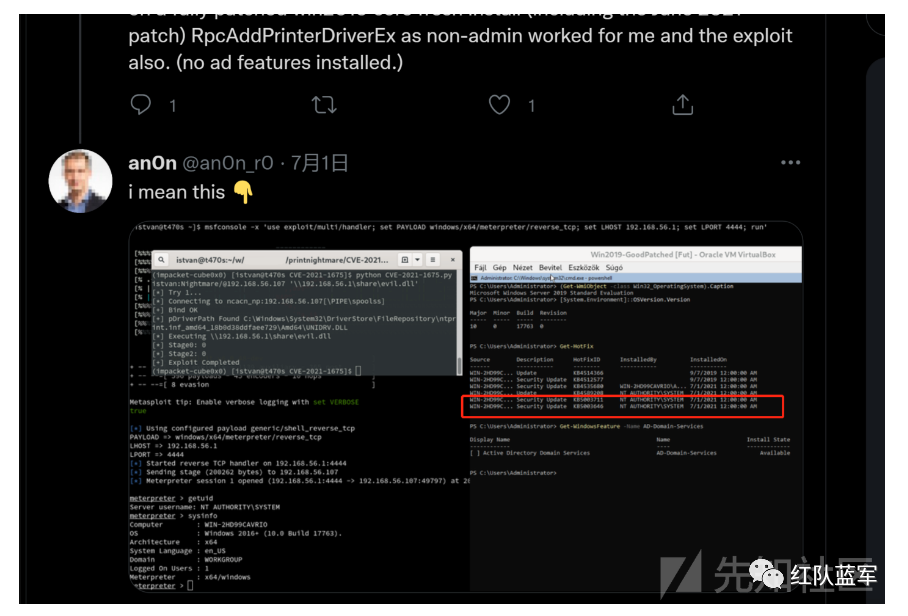Open the Fájl menu in VirtualBox
Screen dimensions: 908x616
tap(480, 267)
